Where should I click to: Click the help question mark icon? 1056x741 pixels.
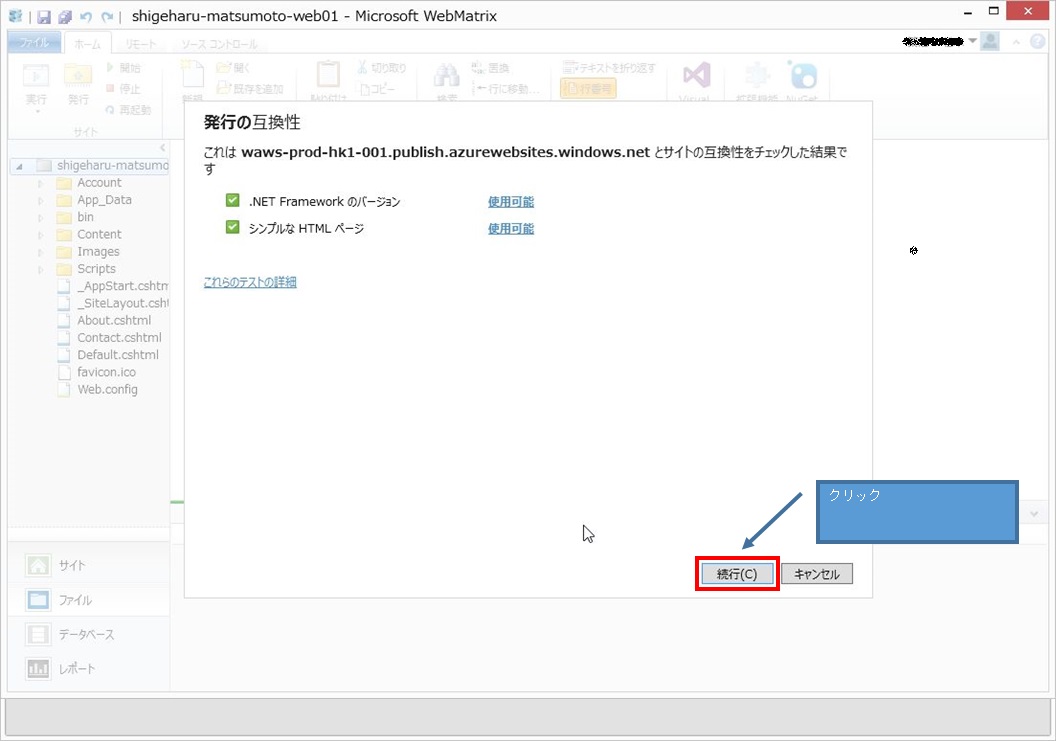coord(1038,42)
